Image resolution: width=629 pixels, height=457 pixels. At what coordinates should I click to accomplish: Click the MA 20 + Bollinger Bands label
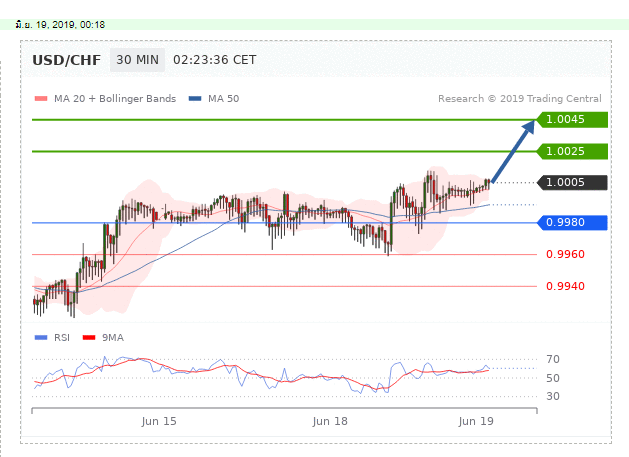(x=115, y=99)
